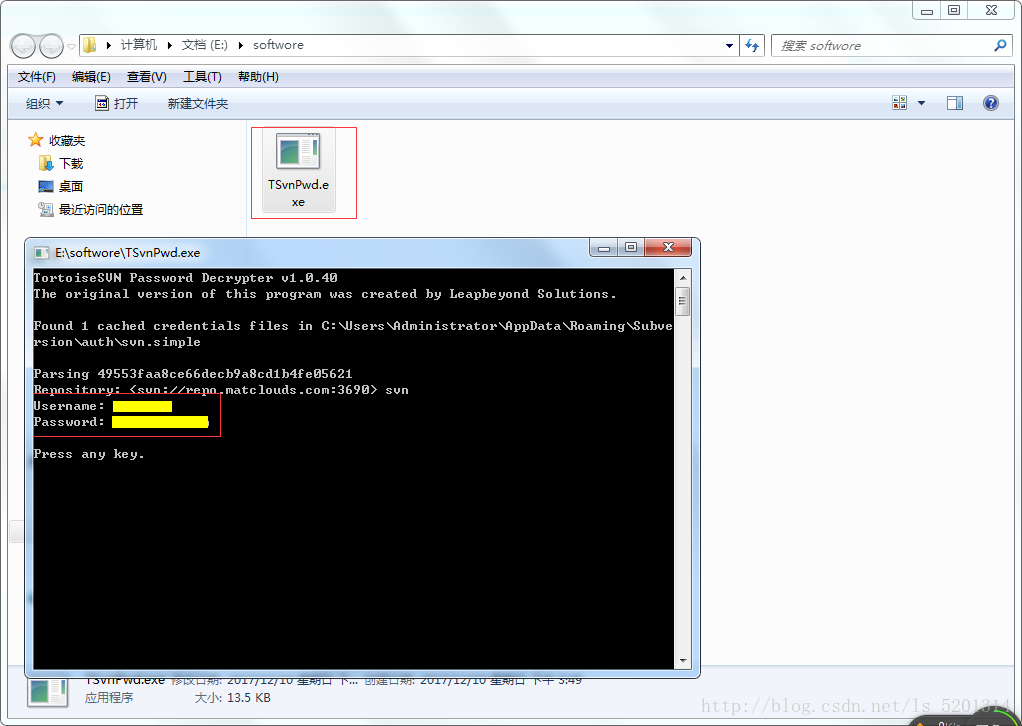Close the Explorer window

pyautogui.click(x=991, y=10)
